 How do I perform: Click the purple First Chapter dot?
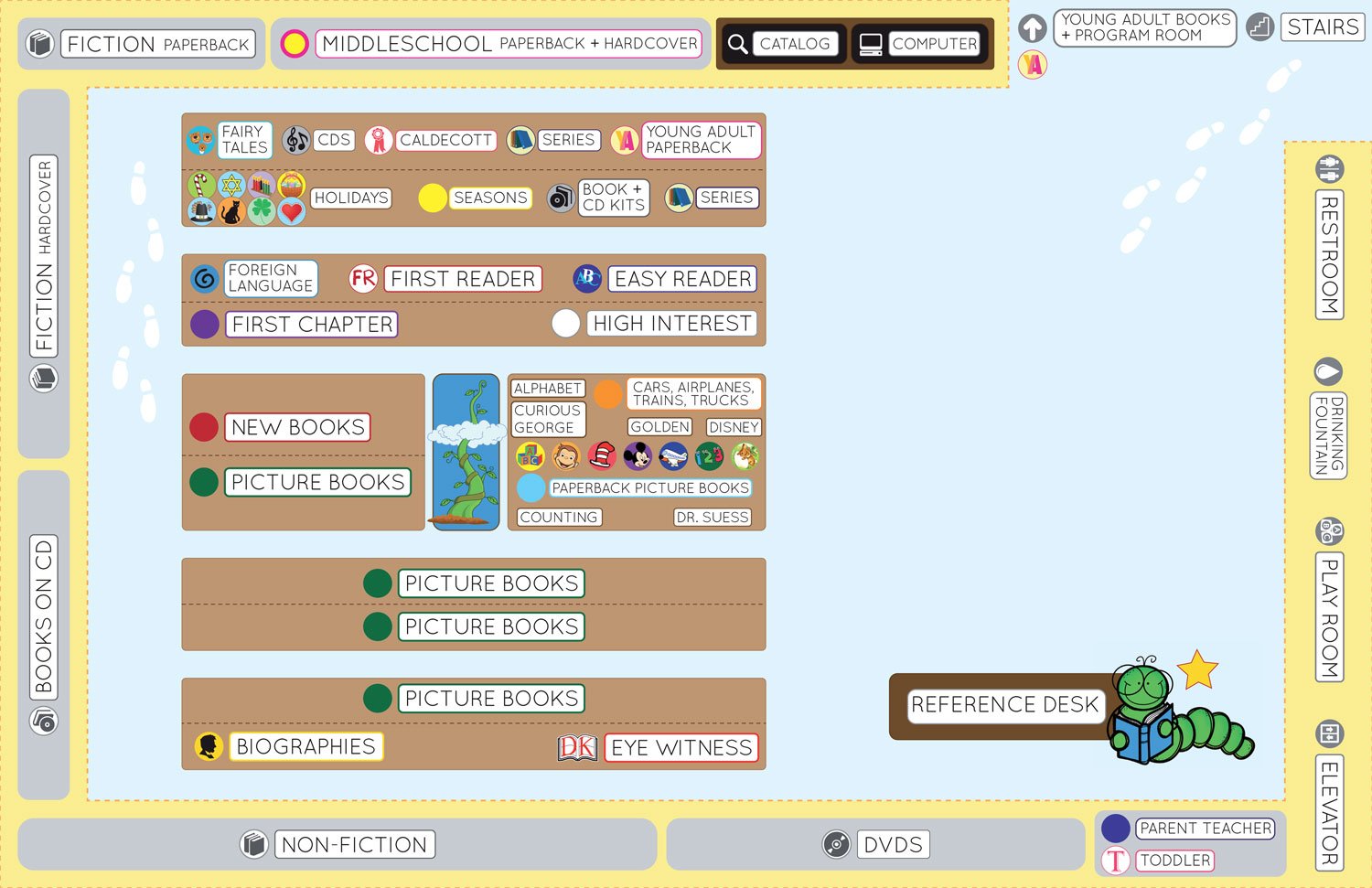click(x=205, y=324)
